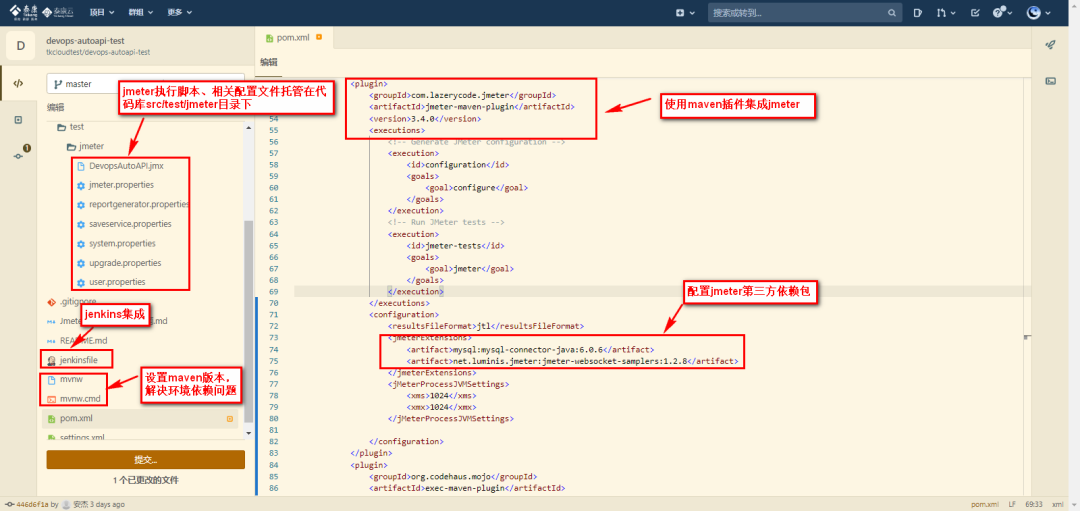Open the Edit activity (code icon) in the left sidebar
Viewport: 1080px width, 511px height.
pyautogui.click(x=19, y=83)
